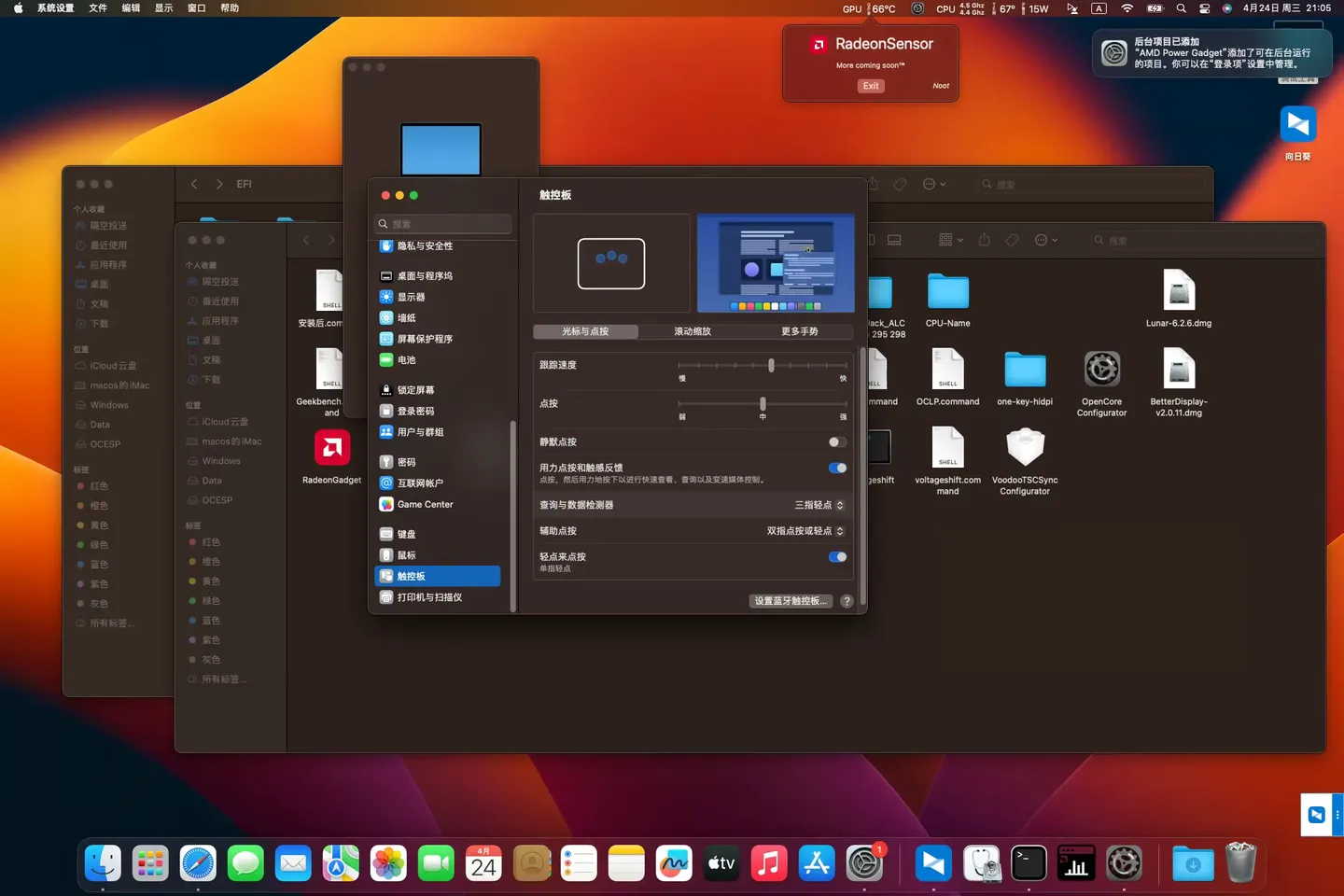Image resolution: width=1344 pixels, height=896 pixels.
Task: Turn off 轻点来点按 toggle
Action: click(x=837, y=557)
